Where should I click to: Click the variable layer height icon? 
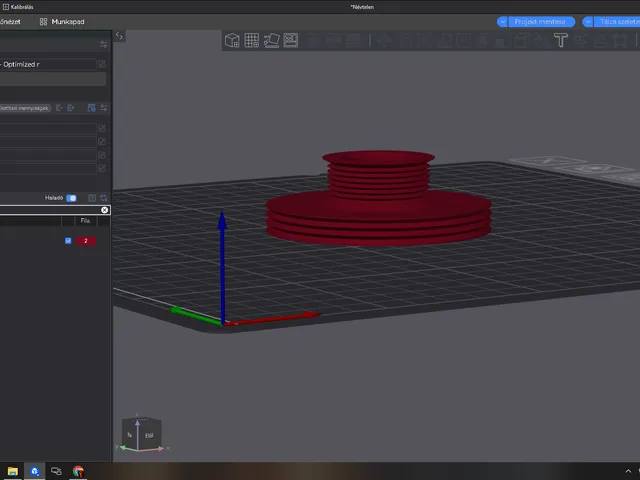[353, 40]
